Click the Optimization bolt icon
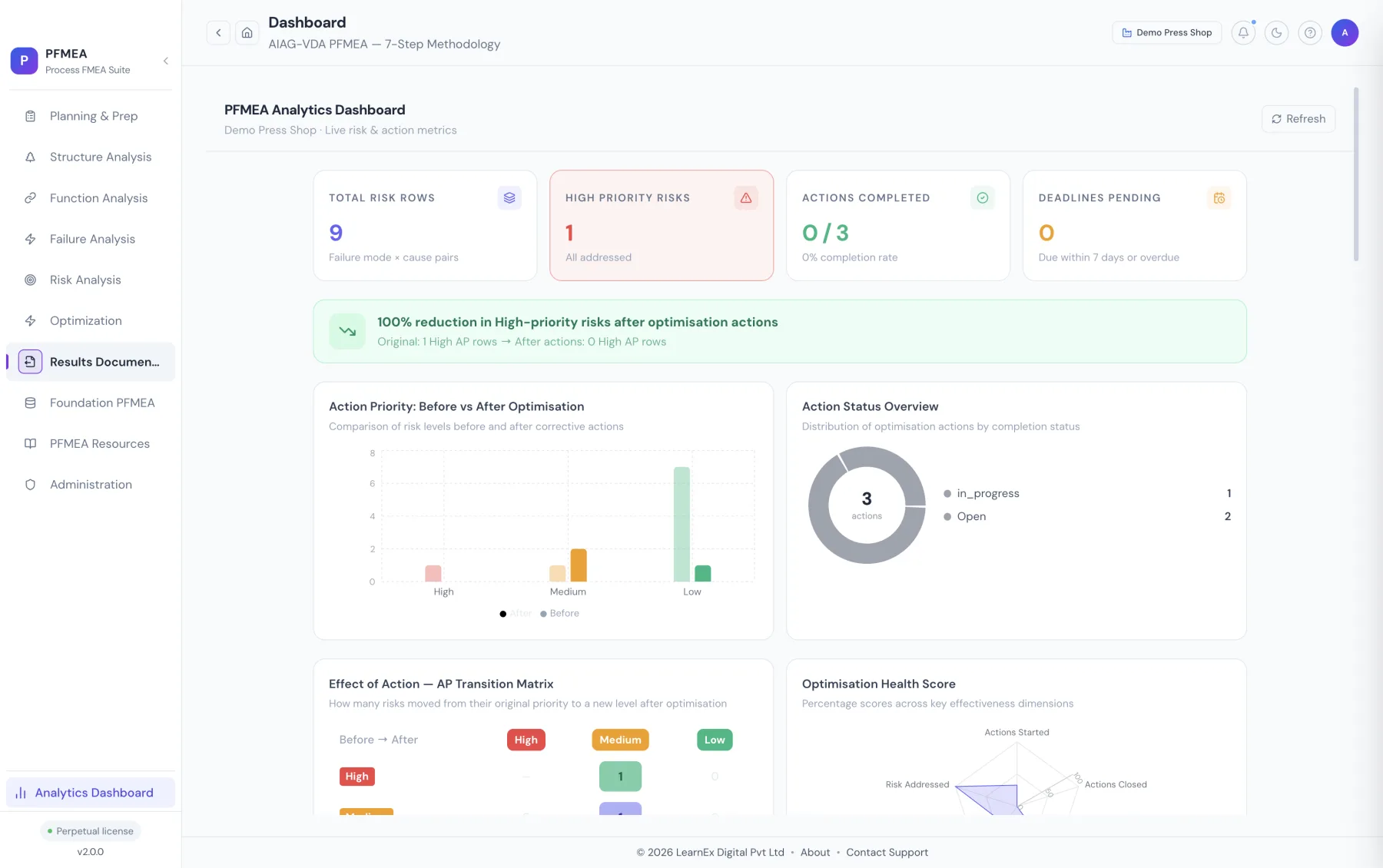This screenshot has width=1383, height=868. pyautogui.click(x=31, y=320)
